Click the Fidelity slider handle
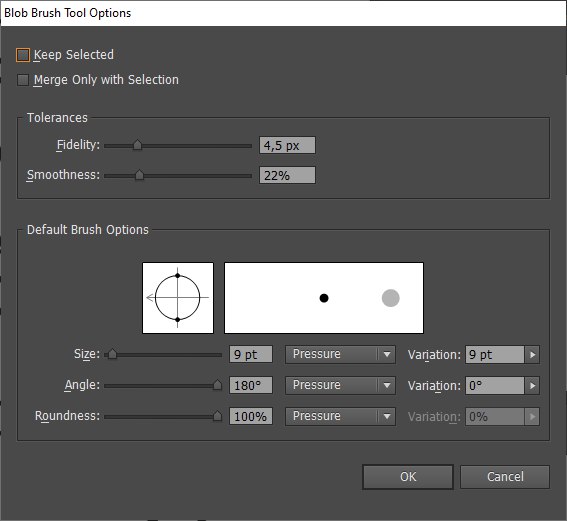The height and width of the screenshot is (521, 567). point(137,145)
